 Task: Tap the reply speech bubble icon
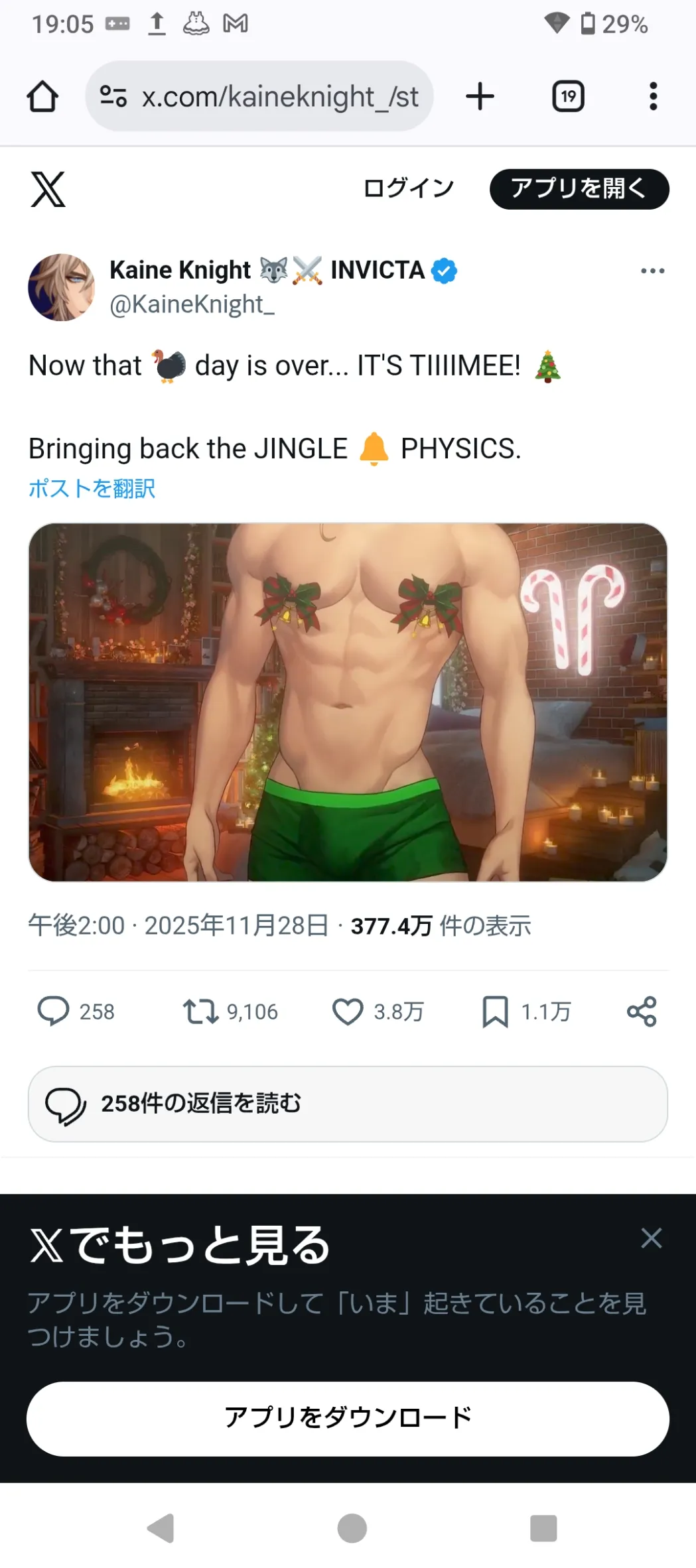click(53, 1012)
